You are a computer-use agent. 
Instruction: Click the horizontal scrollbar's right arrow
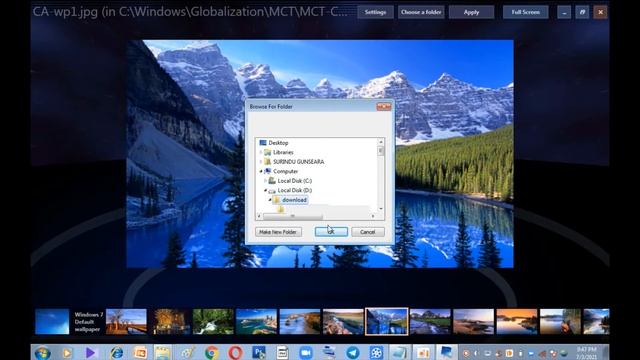coord(373,217)
